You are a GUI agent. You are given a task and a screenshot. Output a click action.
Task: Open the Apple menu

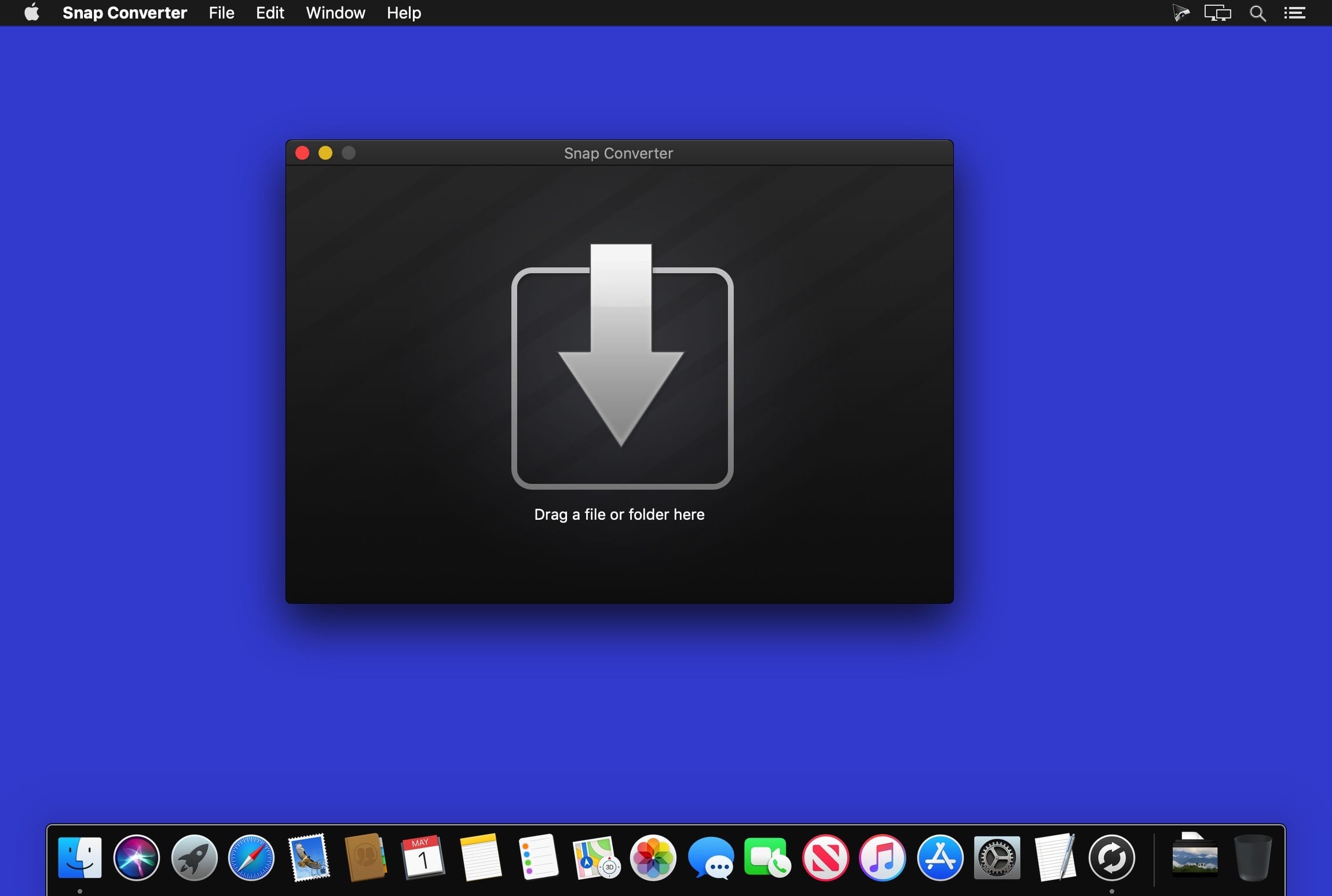(32, 12)
